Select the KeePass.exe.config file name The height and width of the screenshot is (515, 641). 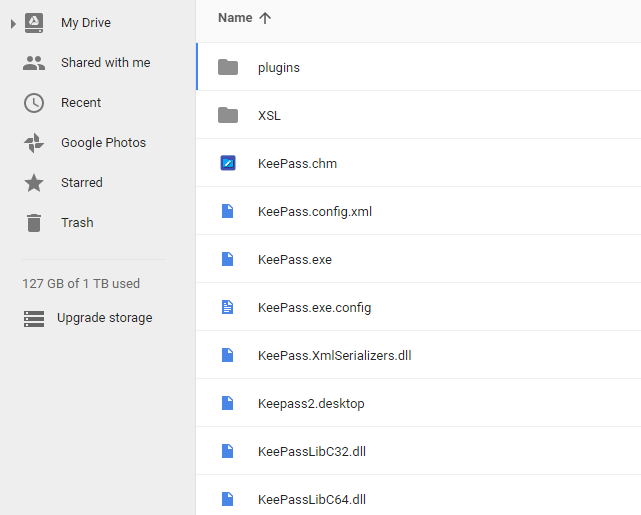(x=315, y=307)
